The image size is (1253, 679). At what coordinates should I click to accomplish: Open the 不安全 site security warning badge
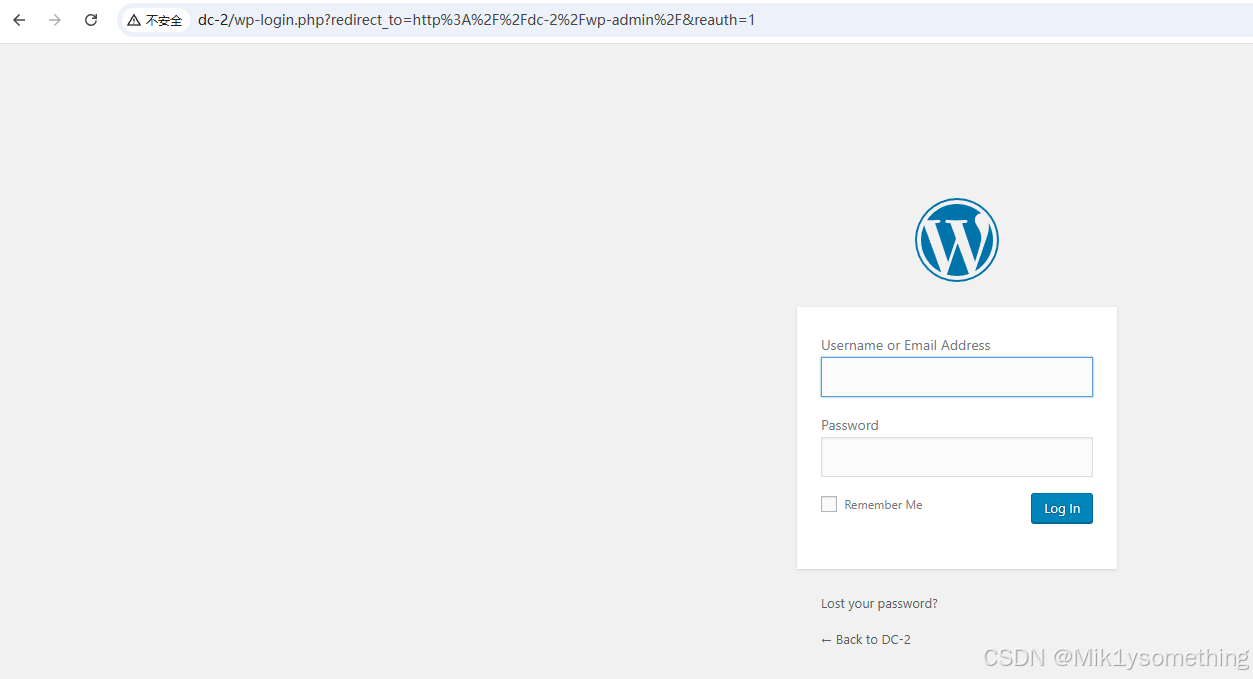[155, 20]
